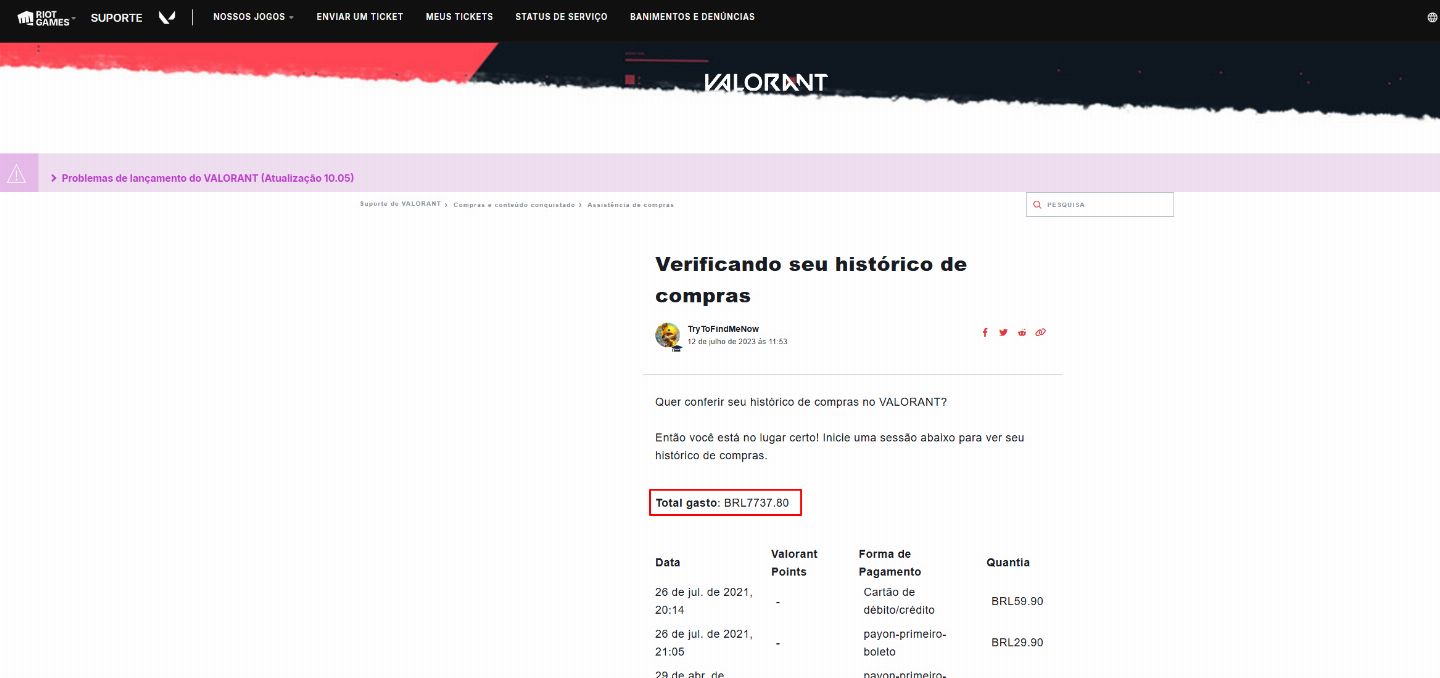Open Meus Tickets
Image resolution: width=1440 pixels, height=678 pixels.
pos(459,17)
